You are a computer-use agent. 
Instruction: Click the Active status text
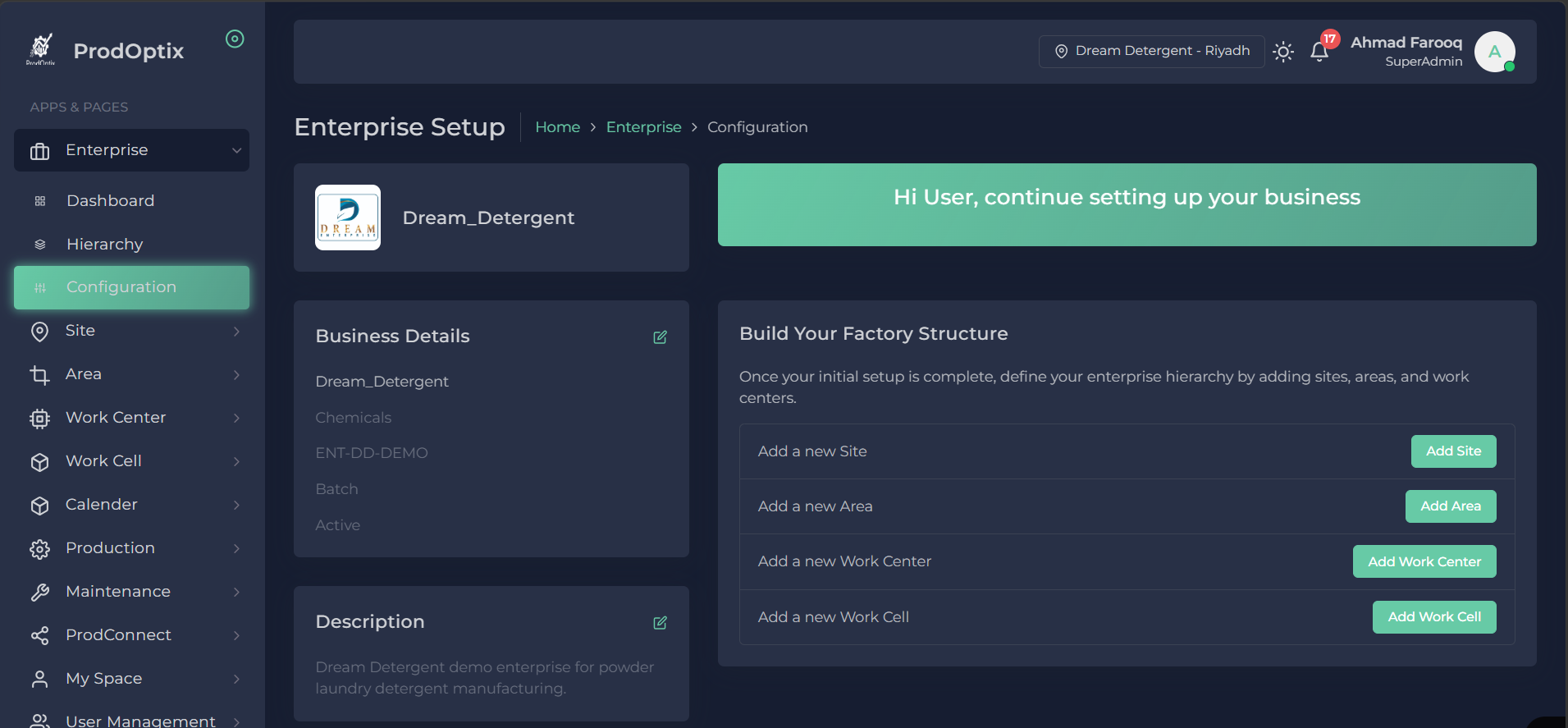click(x=337, y=525)
